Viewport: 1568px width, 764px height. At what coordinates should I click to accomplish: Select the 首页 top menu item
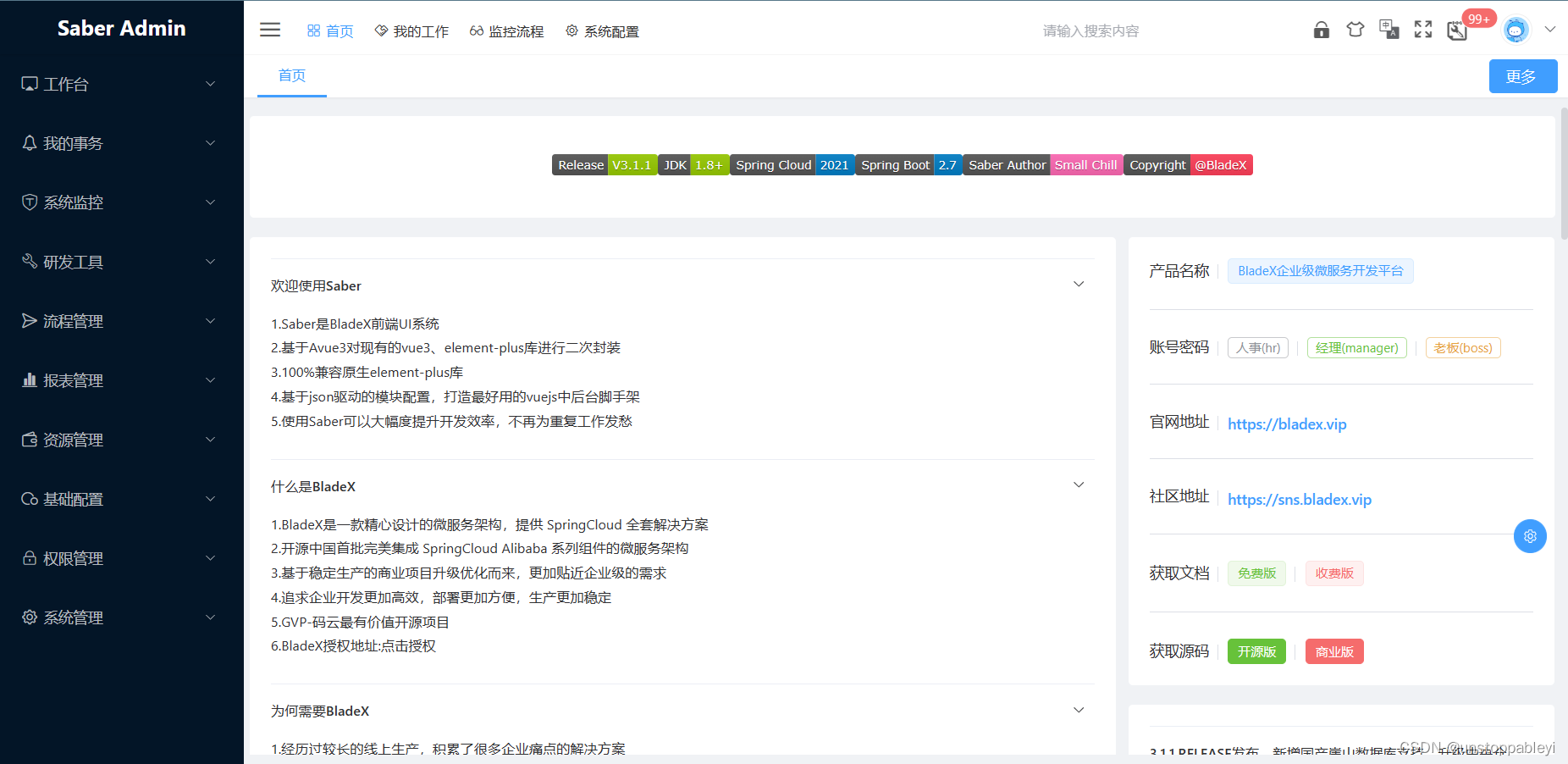tap(330, 31)
